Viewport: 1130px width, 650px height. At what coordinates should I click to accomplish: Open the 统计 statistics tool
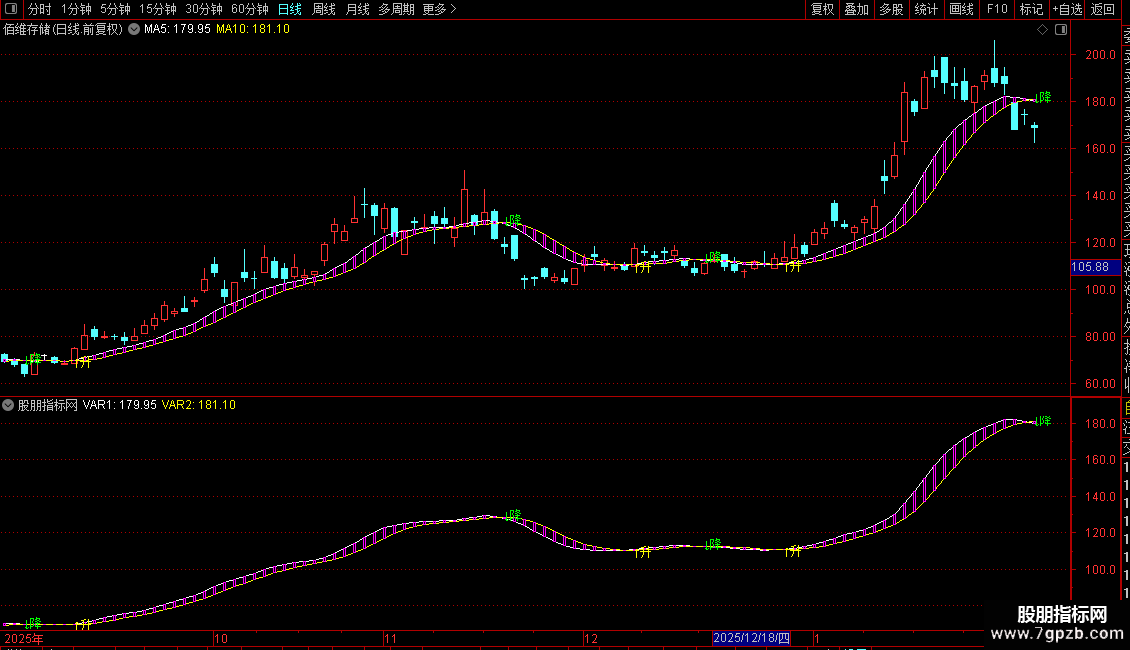click(x=926, y=9)
